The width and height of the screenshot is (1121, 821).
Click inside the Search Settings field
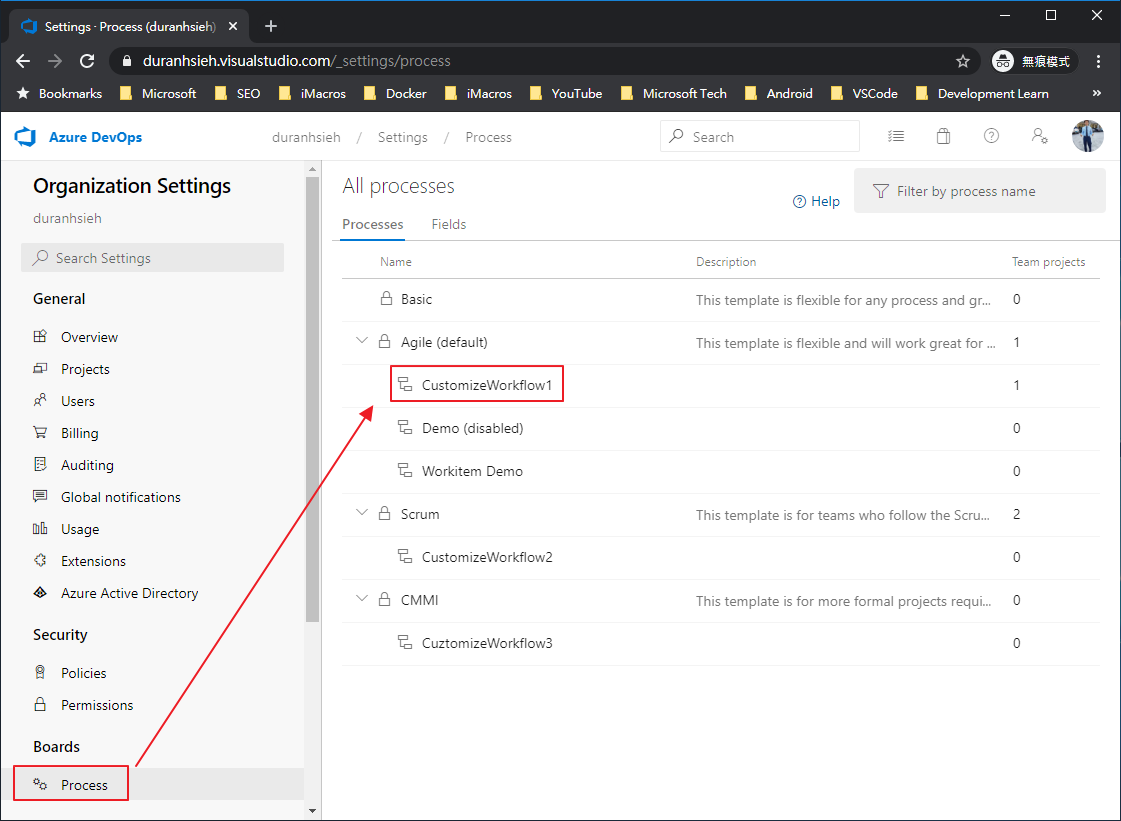coord(152,258)
